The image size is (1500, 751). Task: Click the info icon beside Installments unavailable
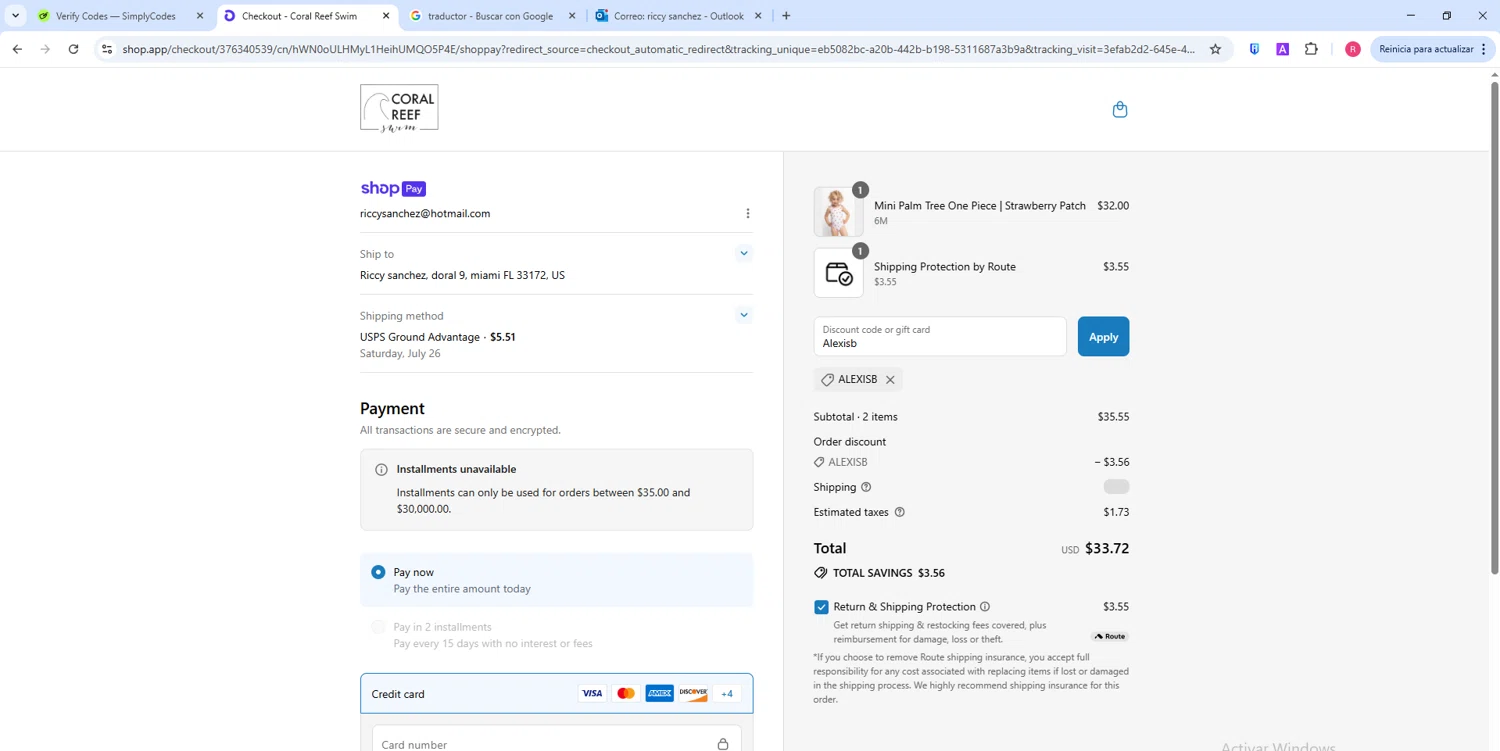381,469
